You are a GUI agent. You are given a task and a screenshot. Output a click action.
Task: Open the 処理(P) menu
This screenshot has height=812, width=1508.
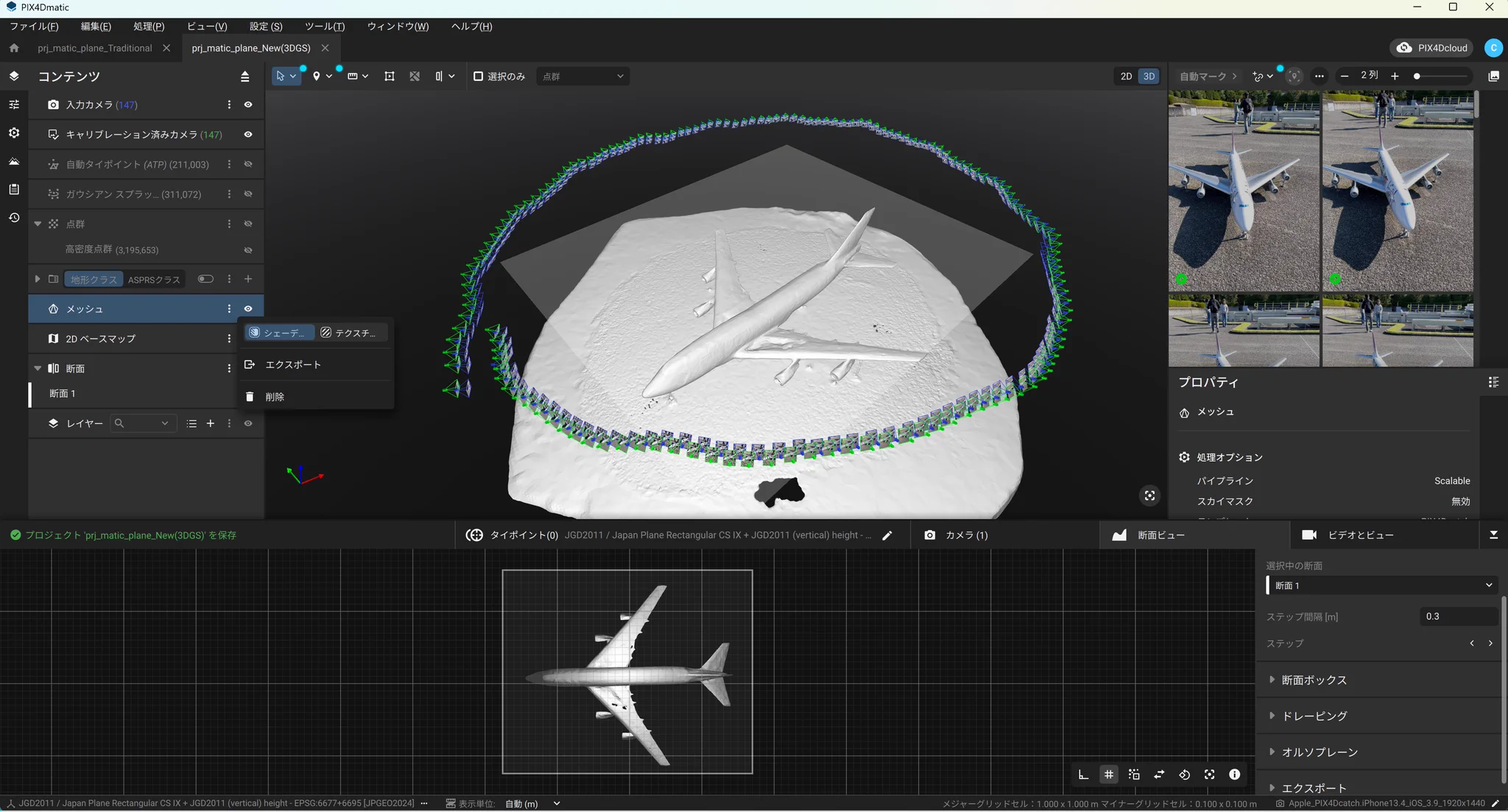click(x=149, y=27)
